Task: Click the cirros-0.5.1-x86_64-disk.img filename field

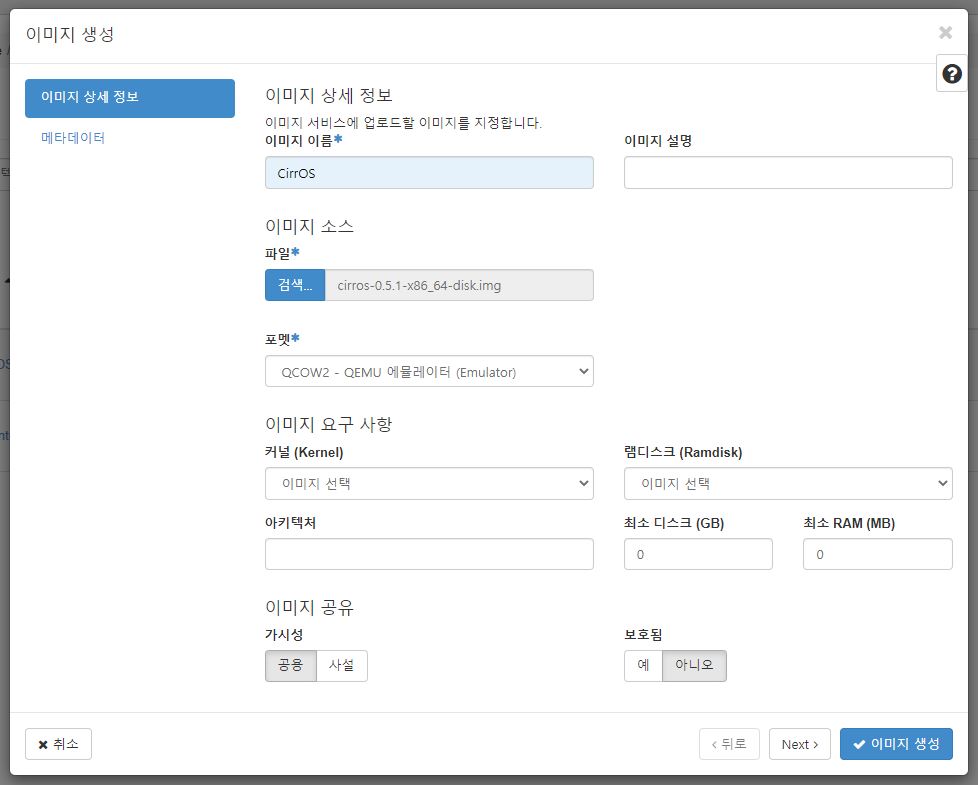Action: (x=459, y=285)
